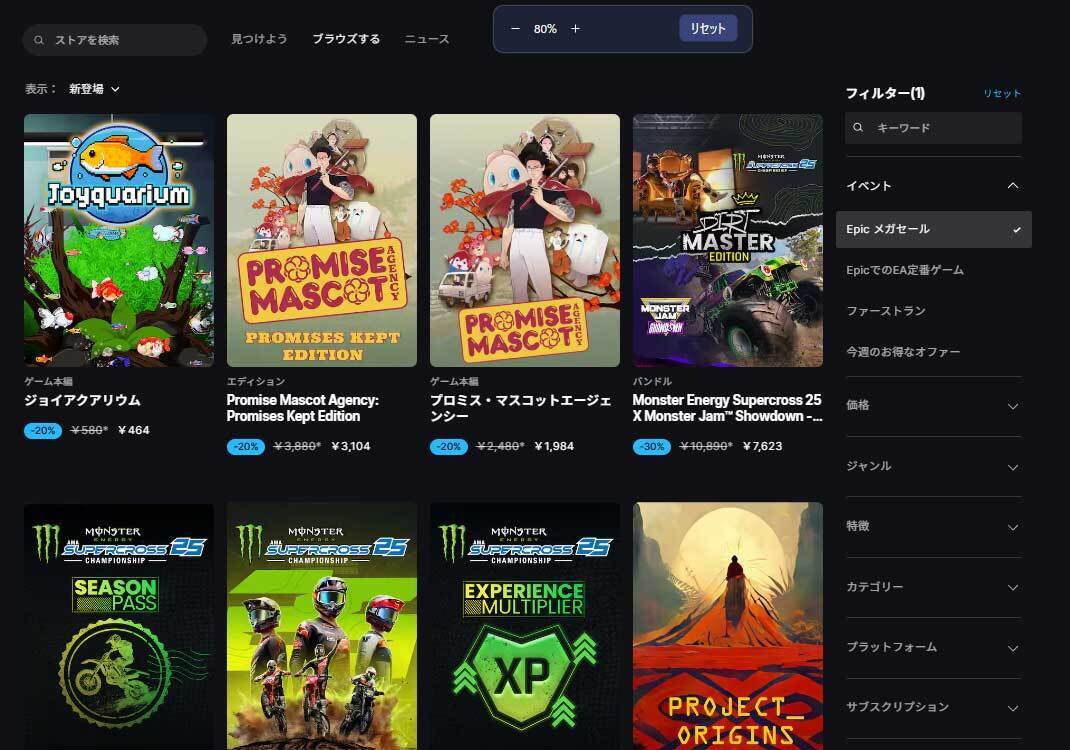This screenshot has width=1070, height=750.
Task: Click the ジョイアクアリウム title link
Action: pyautogui.click(x=83, y=400)
